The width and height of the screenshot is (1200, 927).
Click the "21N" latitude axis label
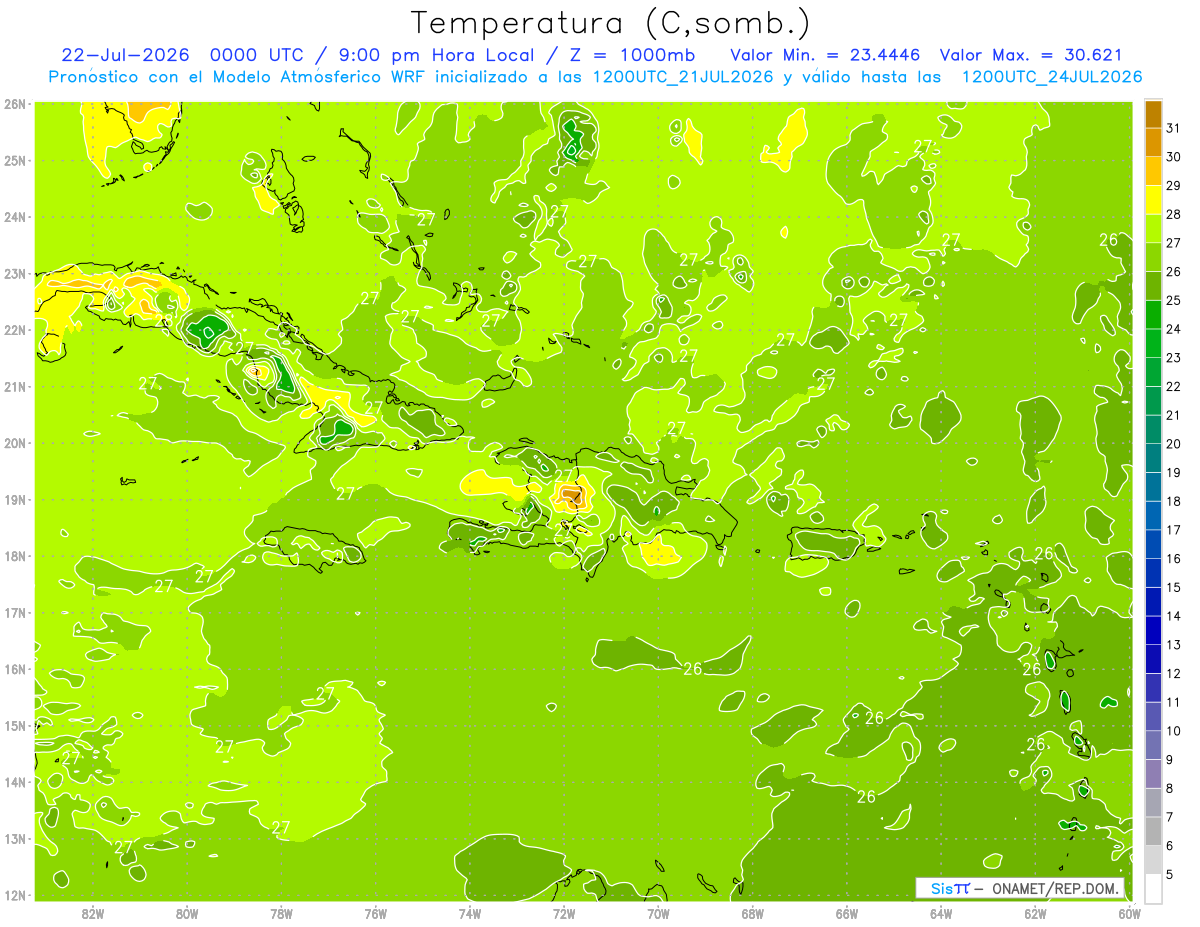click(14, 386)
